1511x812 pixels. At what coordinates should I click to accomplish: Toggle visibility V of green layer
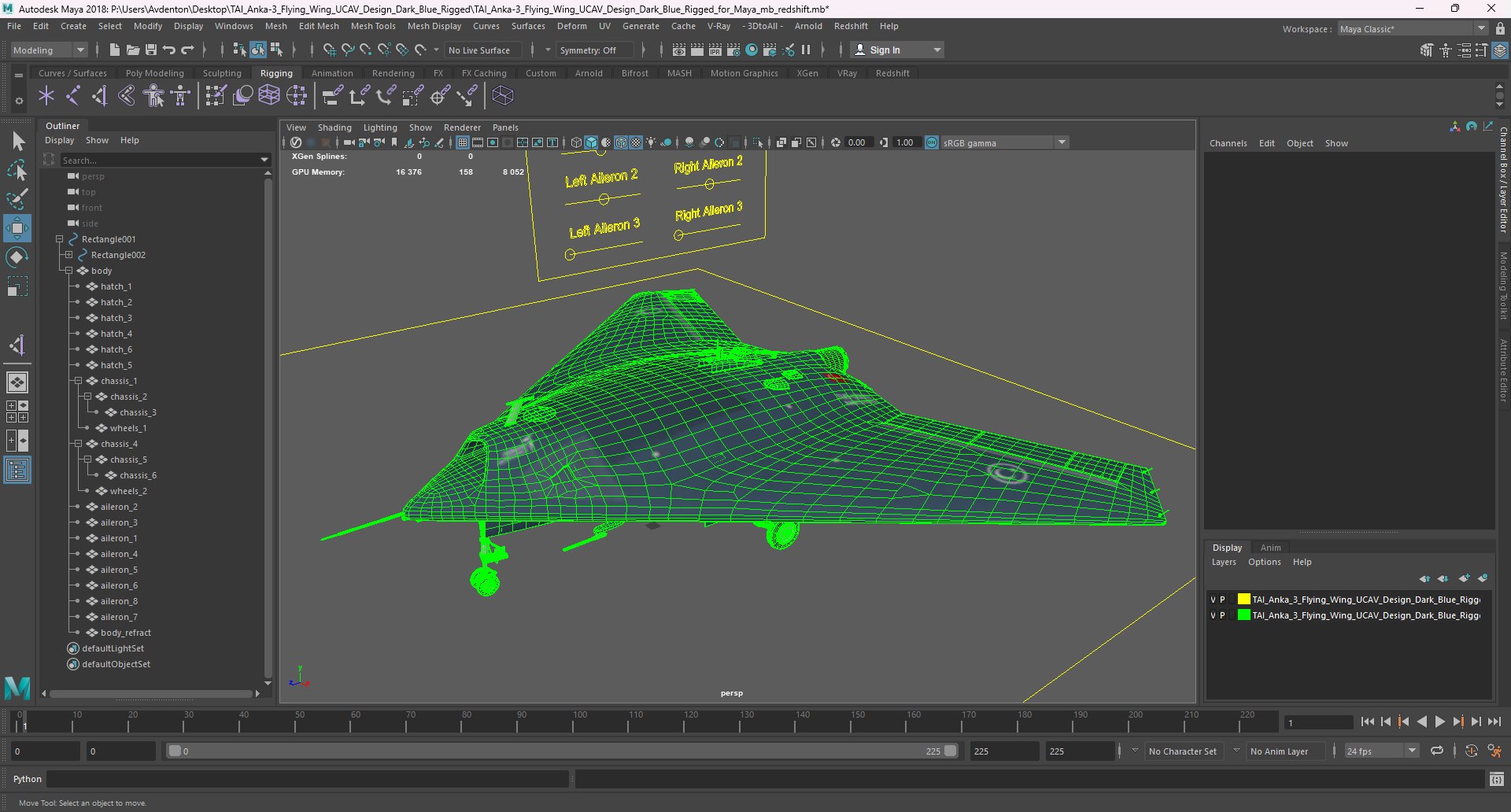point(1213,615)
